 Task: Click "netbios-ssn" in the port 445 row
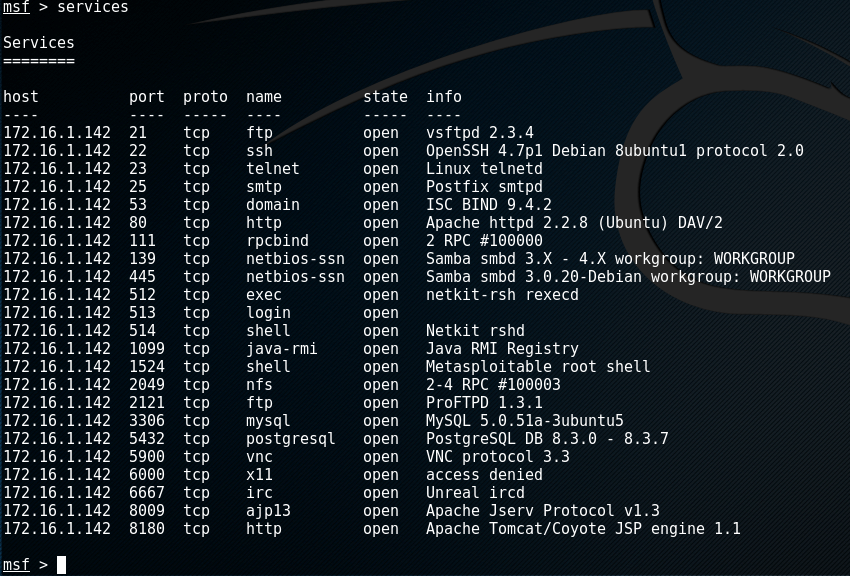[x=295, y=276]
